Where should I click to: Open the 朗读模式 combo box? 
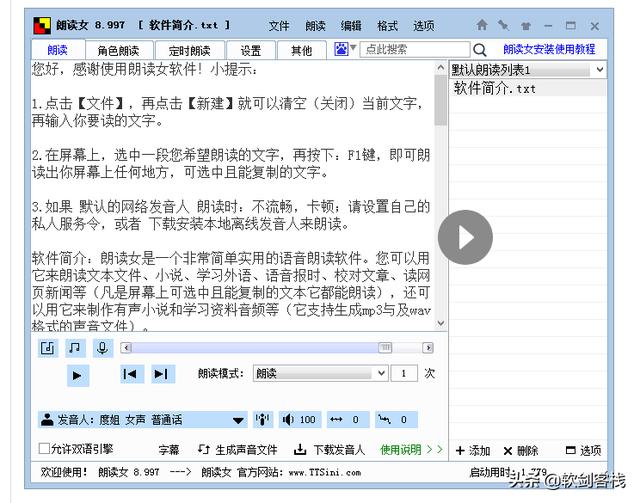(x=320, y=373)
